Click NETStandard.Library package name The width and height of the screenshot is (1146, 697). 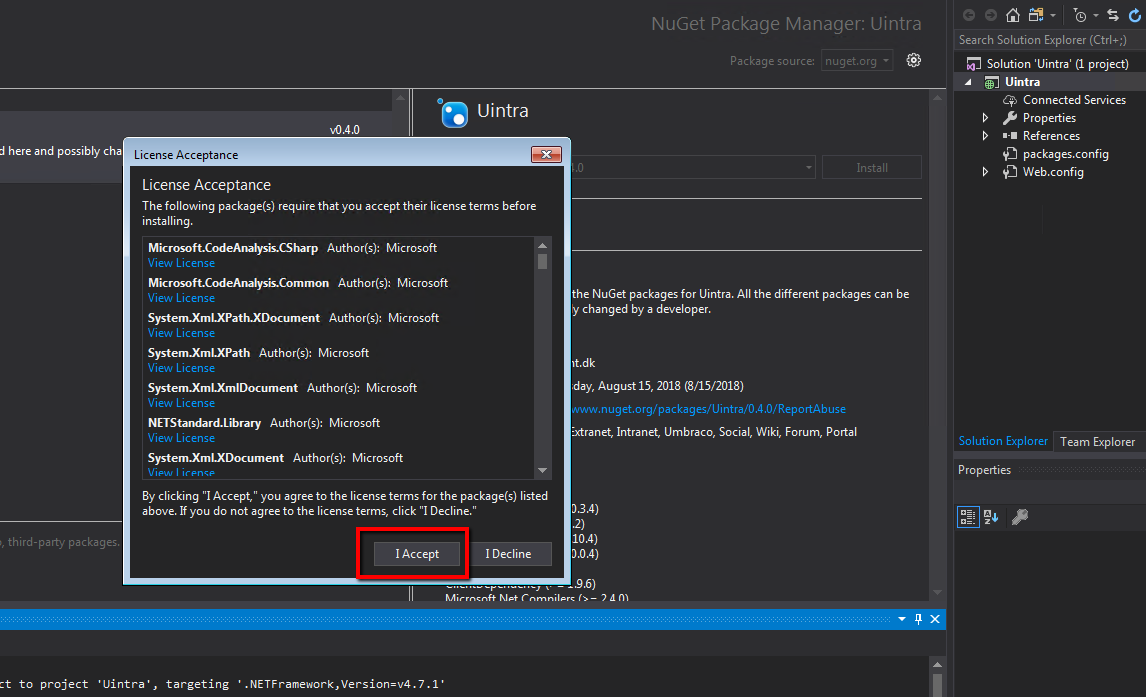tap(204, 422)
